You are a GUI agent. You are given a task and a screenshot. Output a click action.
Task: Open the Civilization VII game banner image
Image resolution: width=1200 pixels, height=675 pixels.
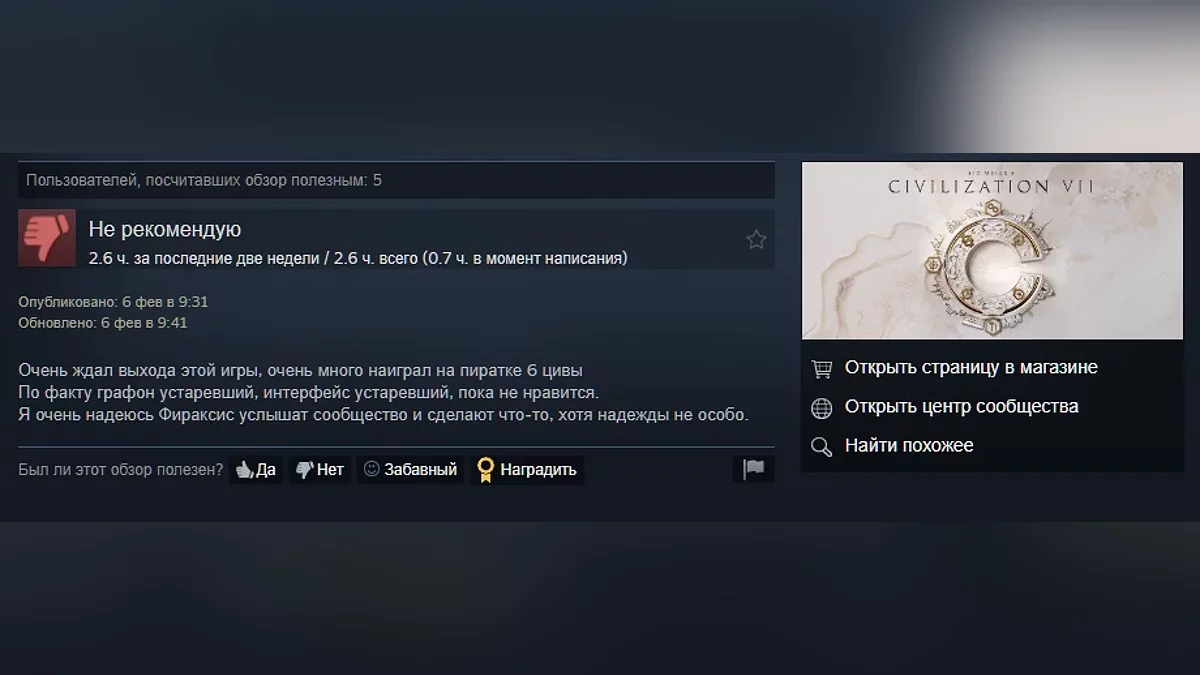pyautogui.click(x=992, y=250)
